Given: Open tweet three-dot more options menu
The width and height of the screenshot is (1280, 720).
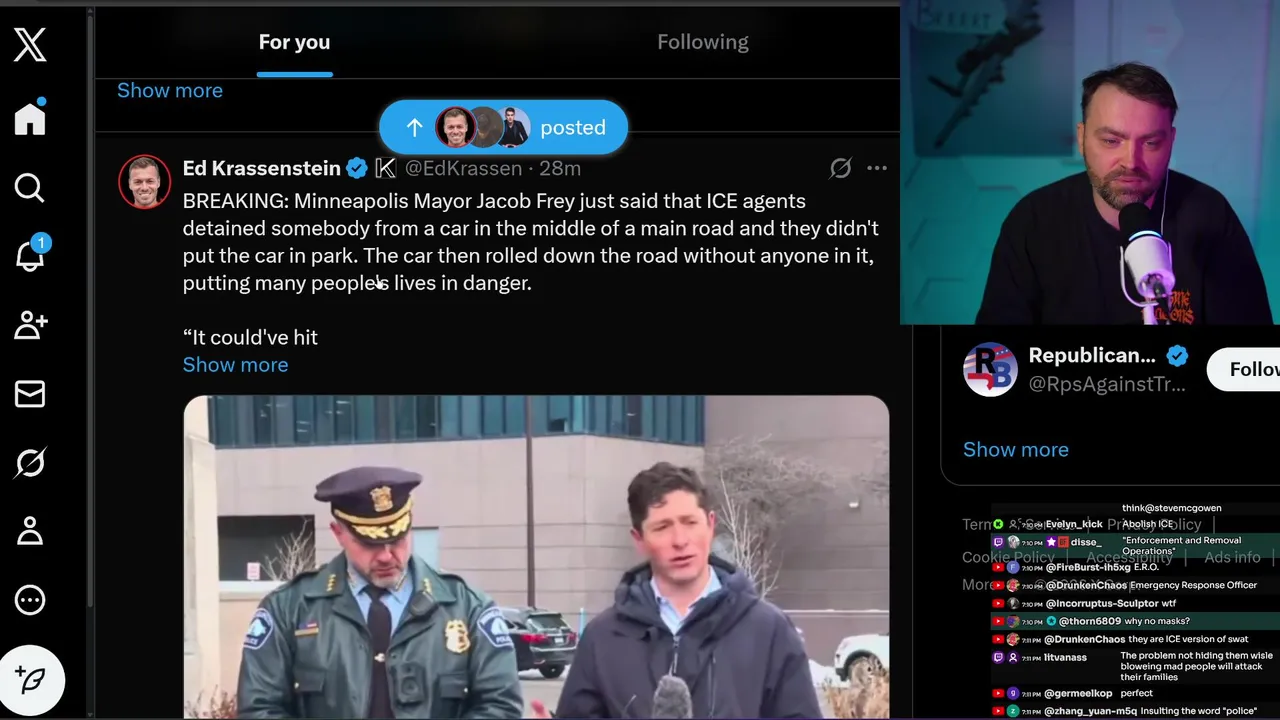Looking at the screenshot, I should 877,168.
